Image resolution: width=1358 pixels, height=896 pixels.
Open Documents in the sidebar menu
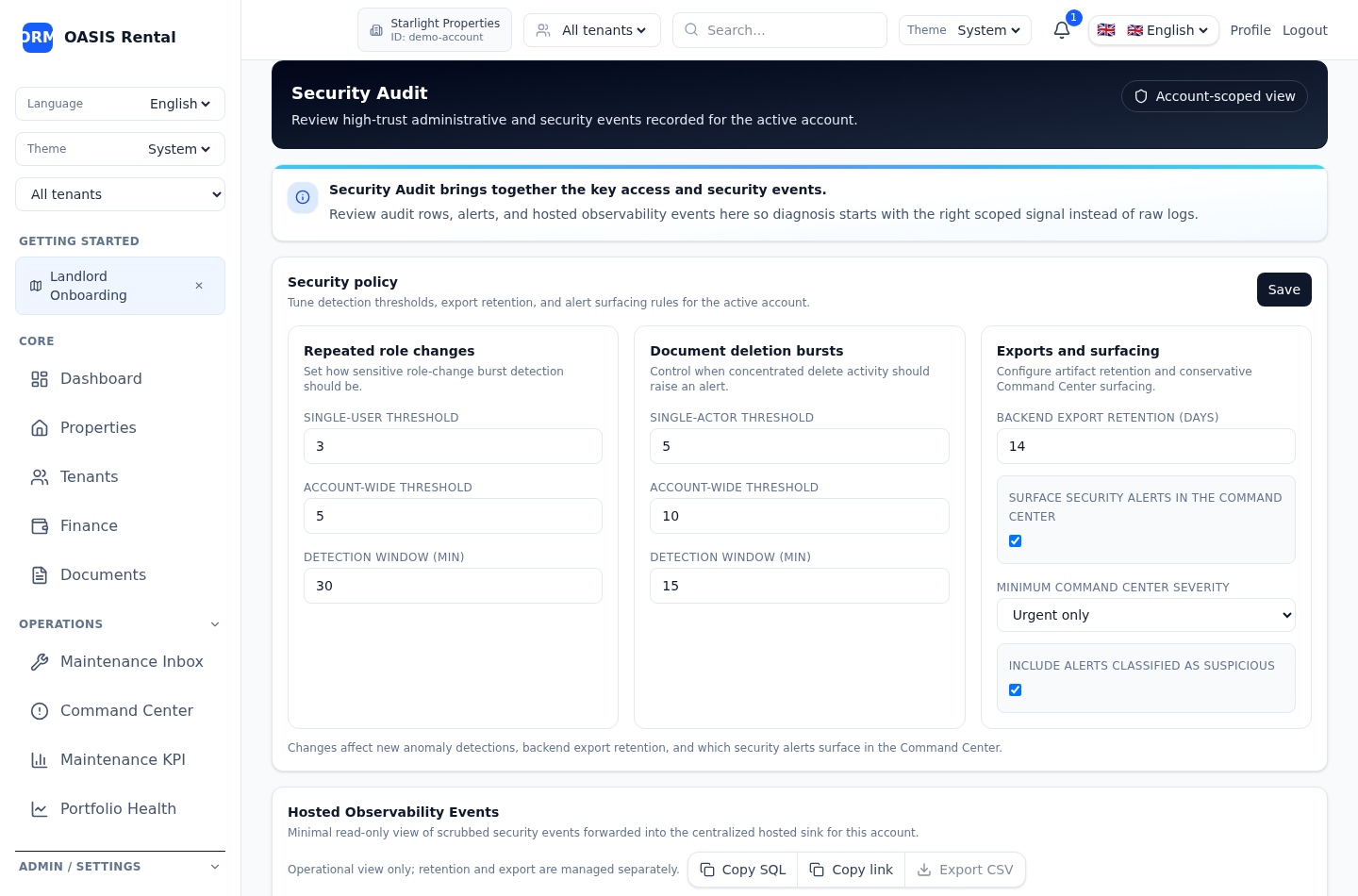pyautogui.click(x=103, y=574)
